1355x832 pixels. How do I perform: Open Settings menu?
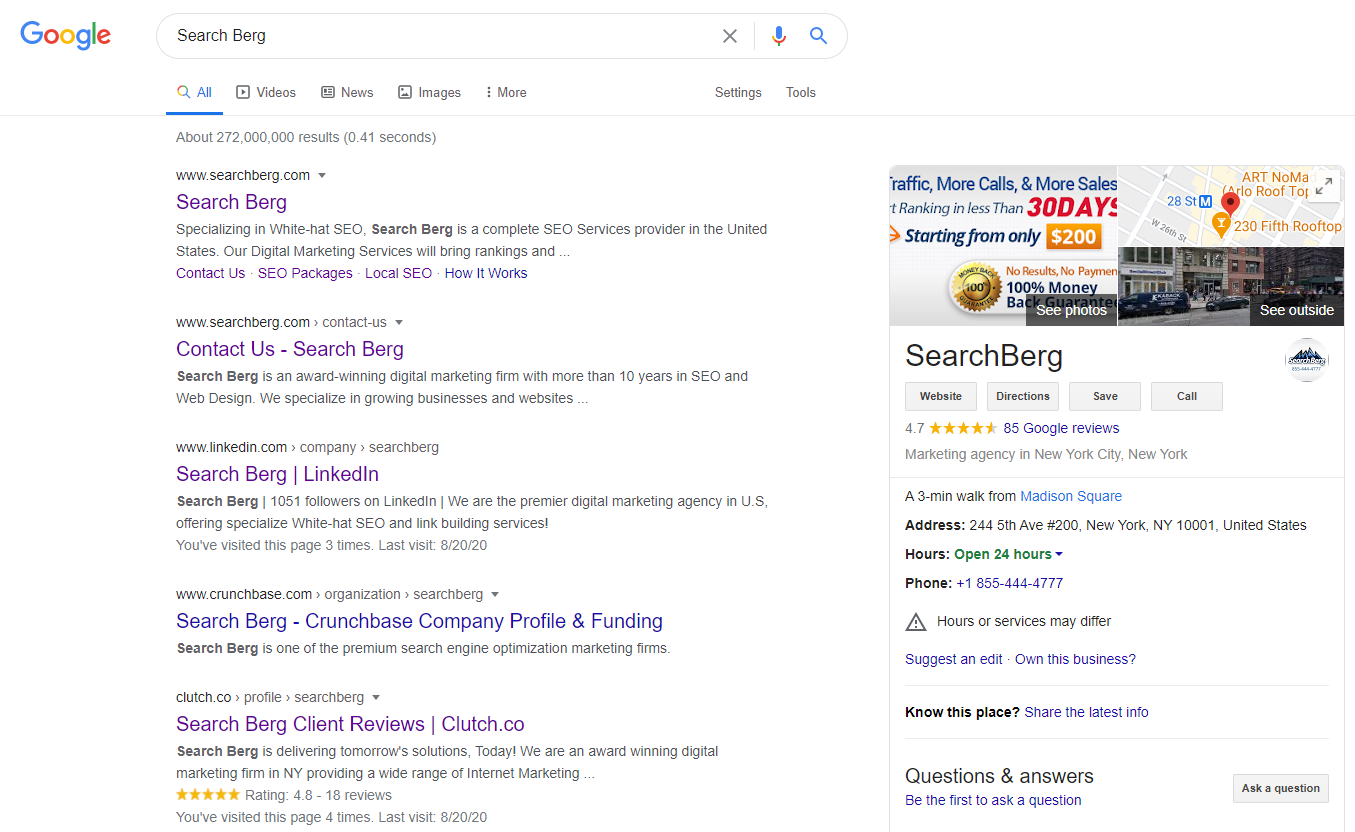pos(738,92)
